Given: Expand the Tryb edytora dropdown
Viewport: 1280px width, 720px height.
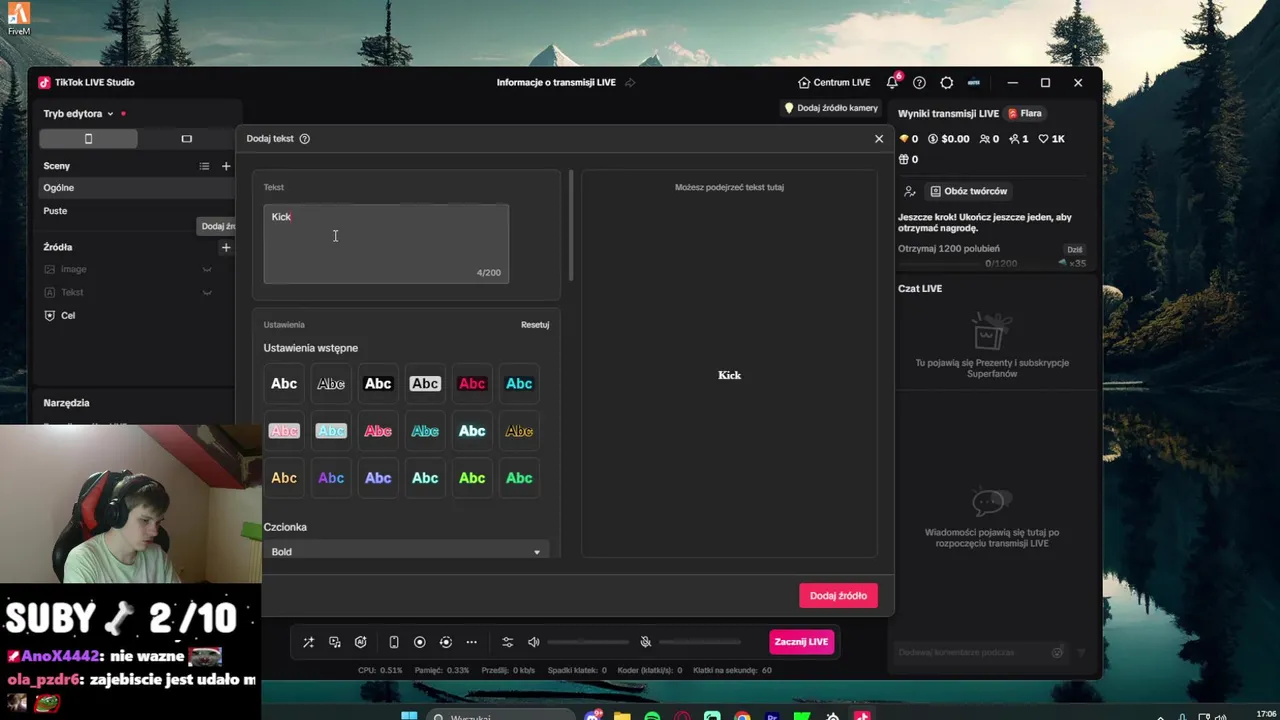Looking at the screenshot, I should (x=110, y=114).
